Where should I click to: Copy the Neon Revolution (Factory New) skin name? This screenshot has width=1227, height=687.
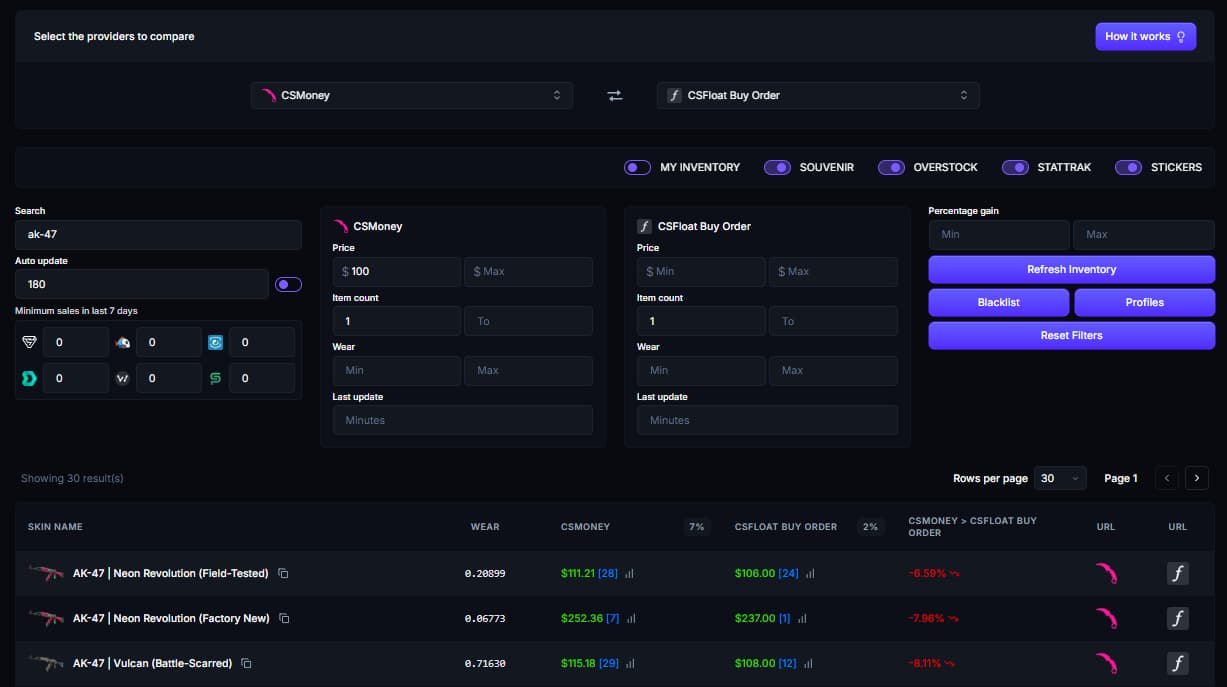pos(284,619)
